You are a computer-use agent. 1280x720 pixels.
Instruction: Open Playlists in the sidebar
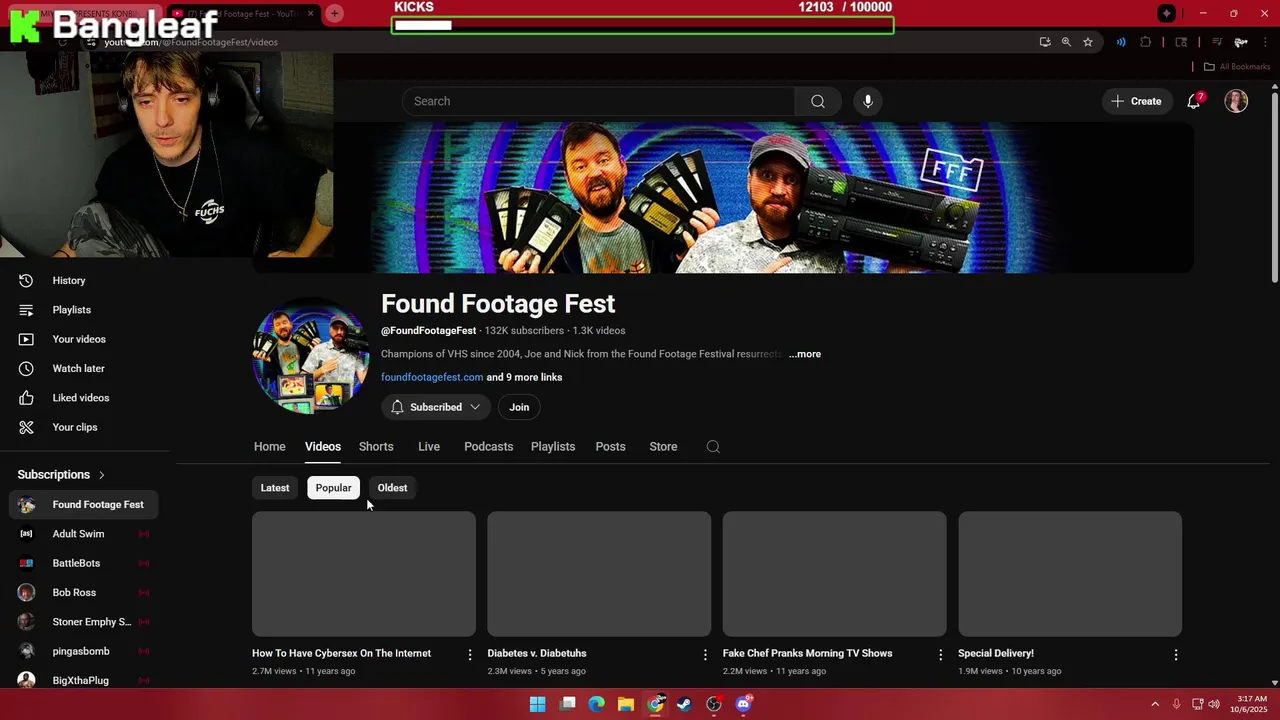coord(84,310)
